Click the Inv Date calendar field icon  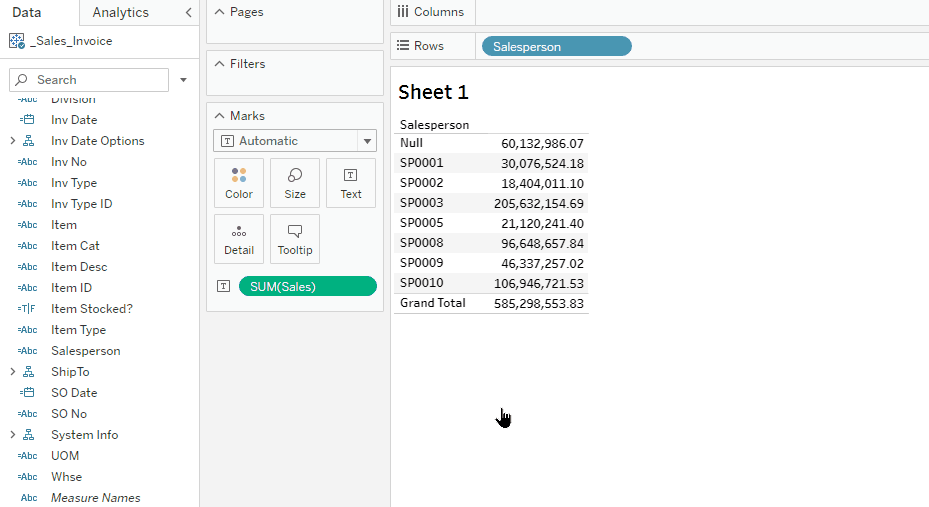[28, 120]
